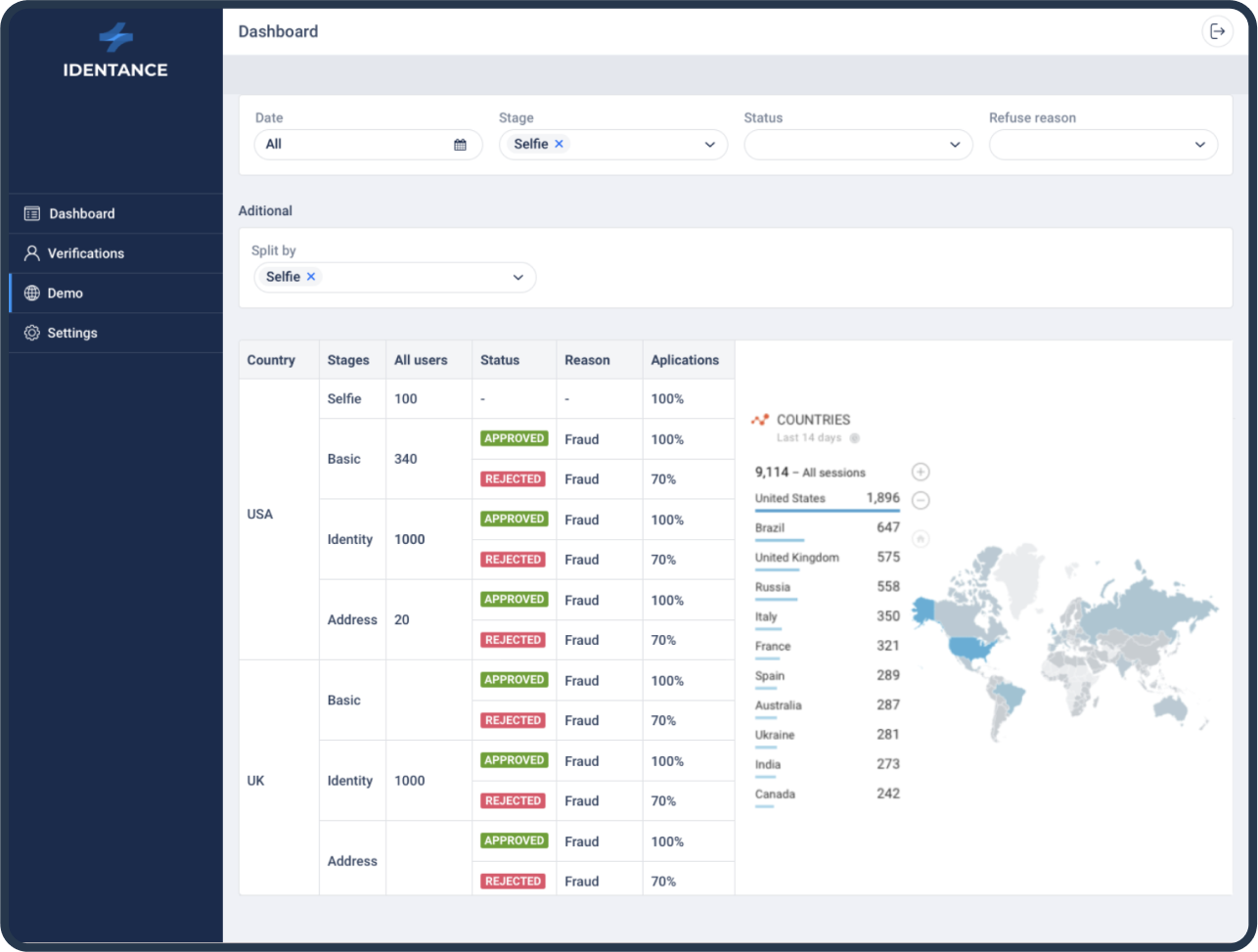
Task: Open the Date calendar icon
Action: coord(460,145)
